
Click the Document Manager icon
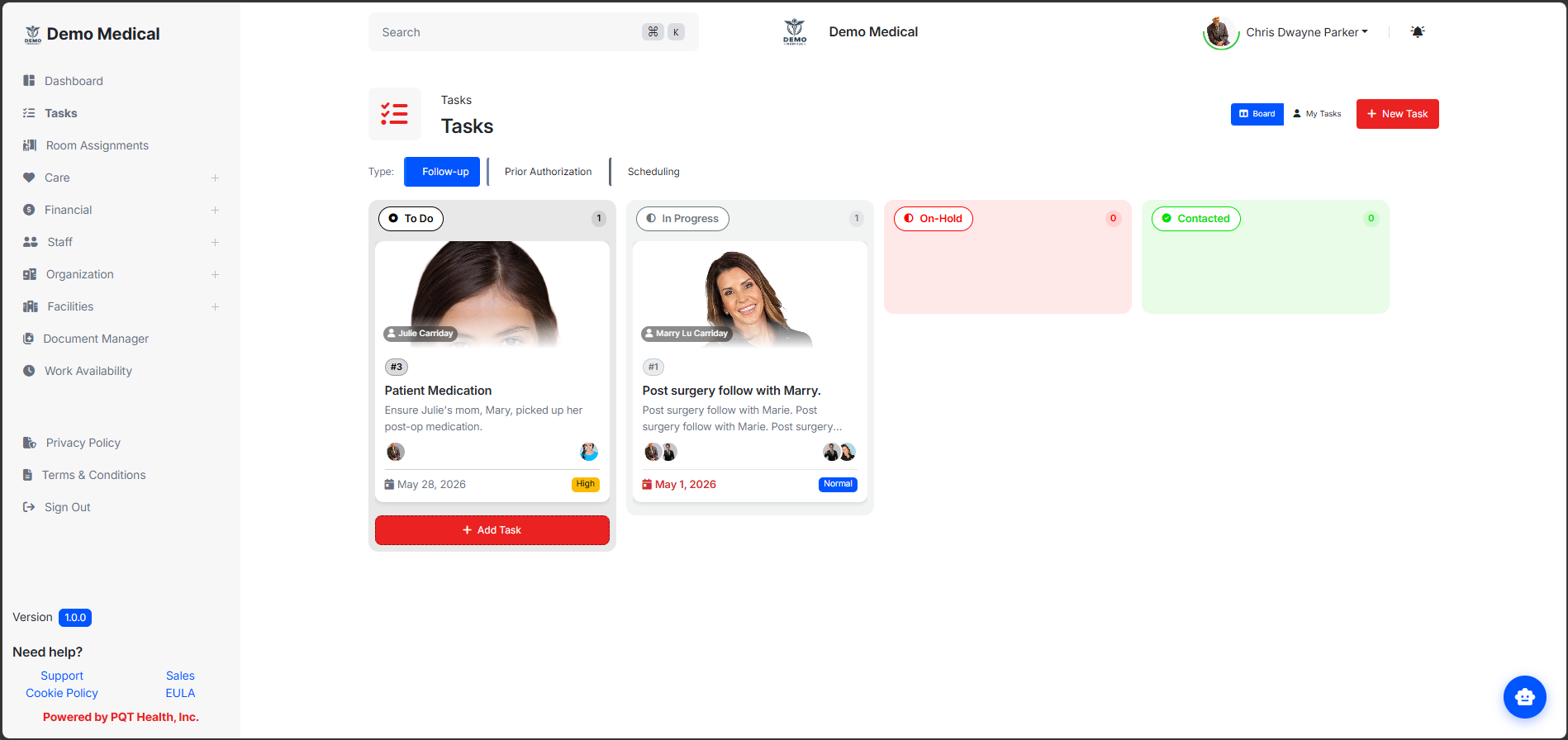[x=28, y=339]
